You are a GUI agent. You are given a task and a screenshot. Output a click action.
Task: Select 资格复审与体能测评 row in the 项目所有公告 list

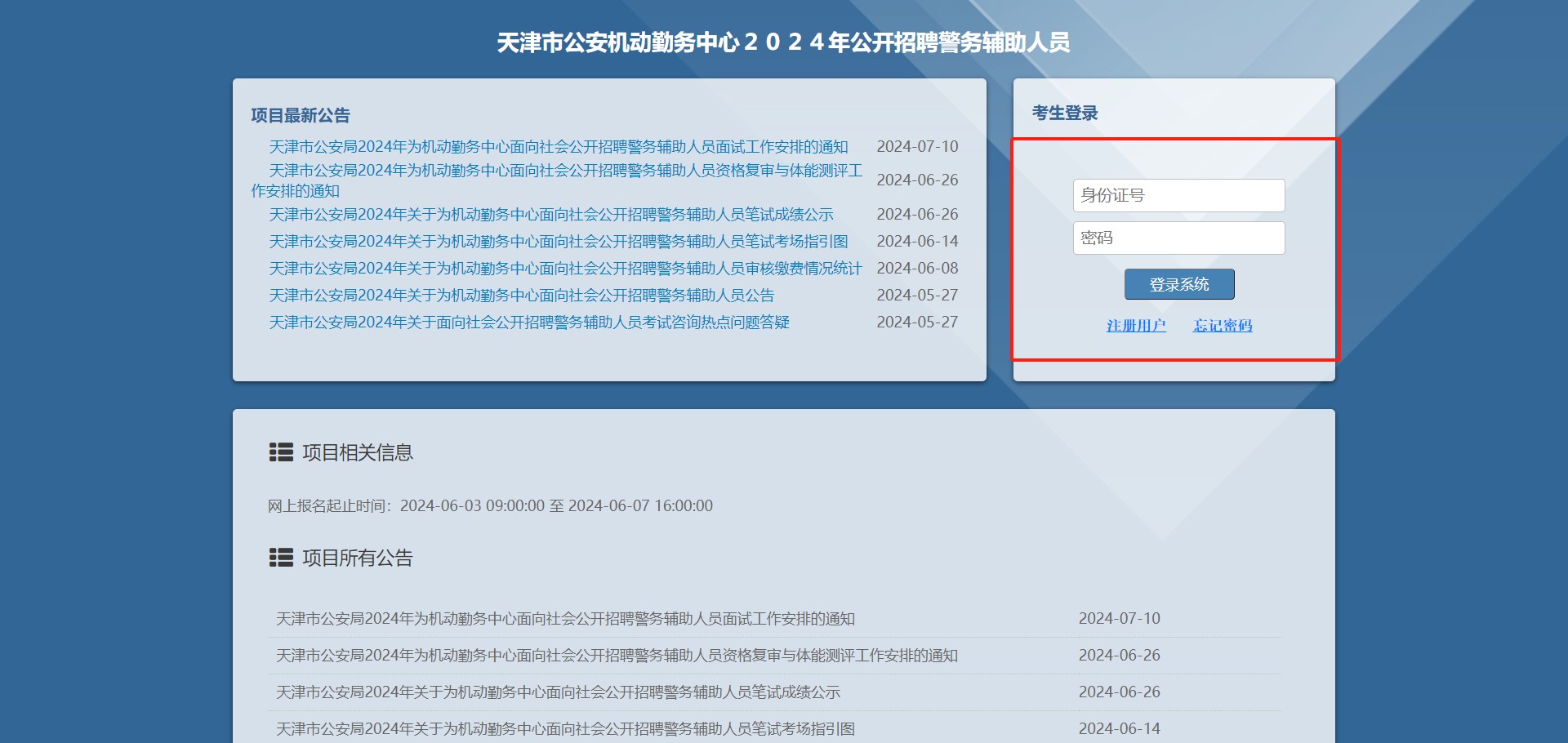click(617, 656)
